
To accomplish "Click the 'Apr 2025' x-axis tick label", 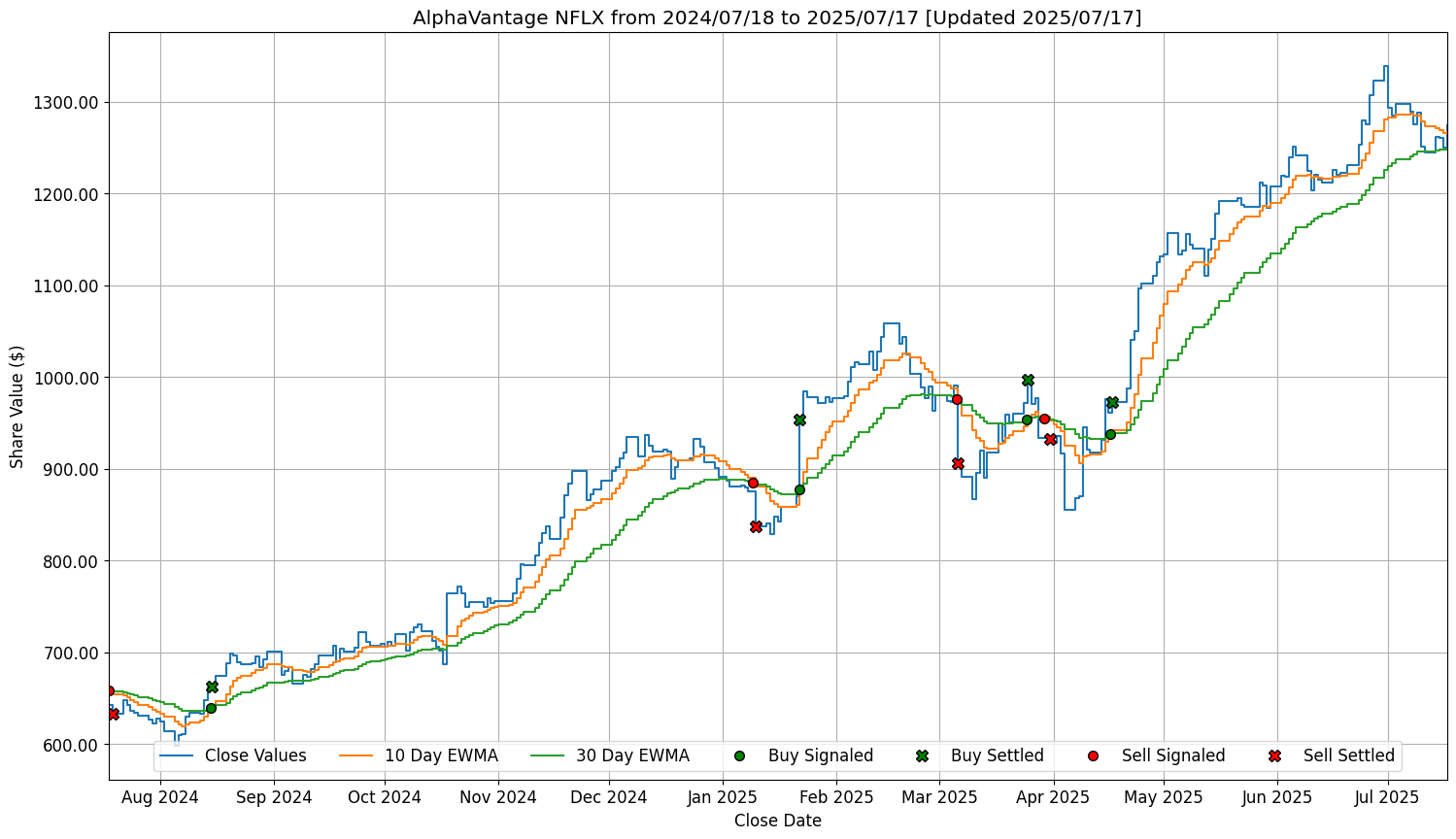I will coord(1053,797).
